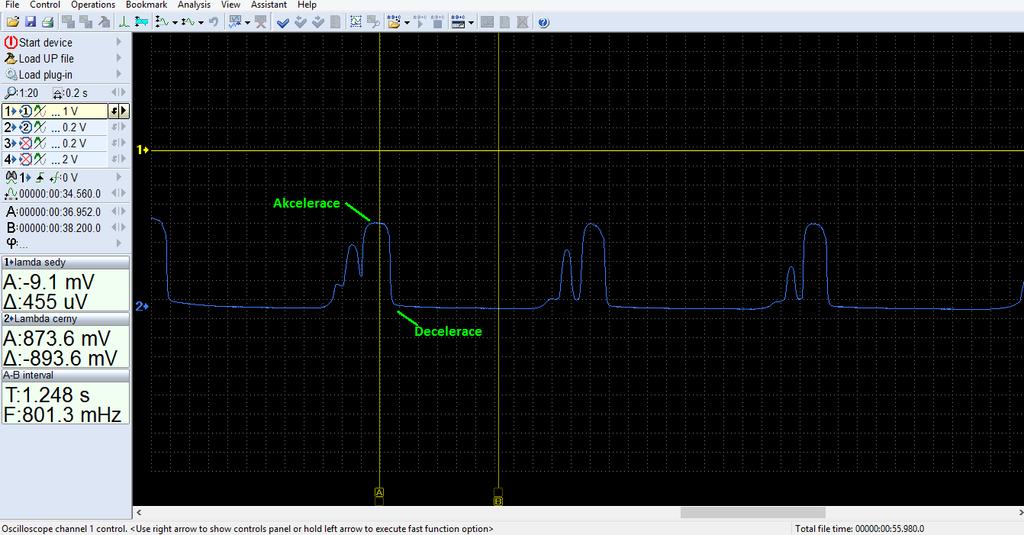
Task: Click cursor A handle at bottom of graph
Action: point(379,493)
